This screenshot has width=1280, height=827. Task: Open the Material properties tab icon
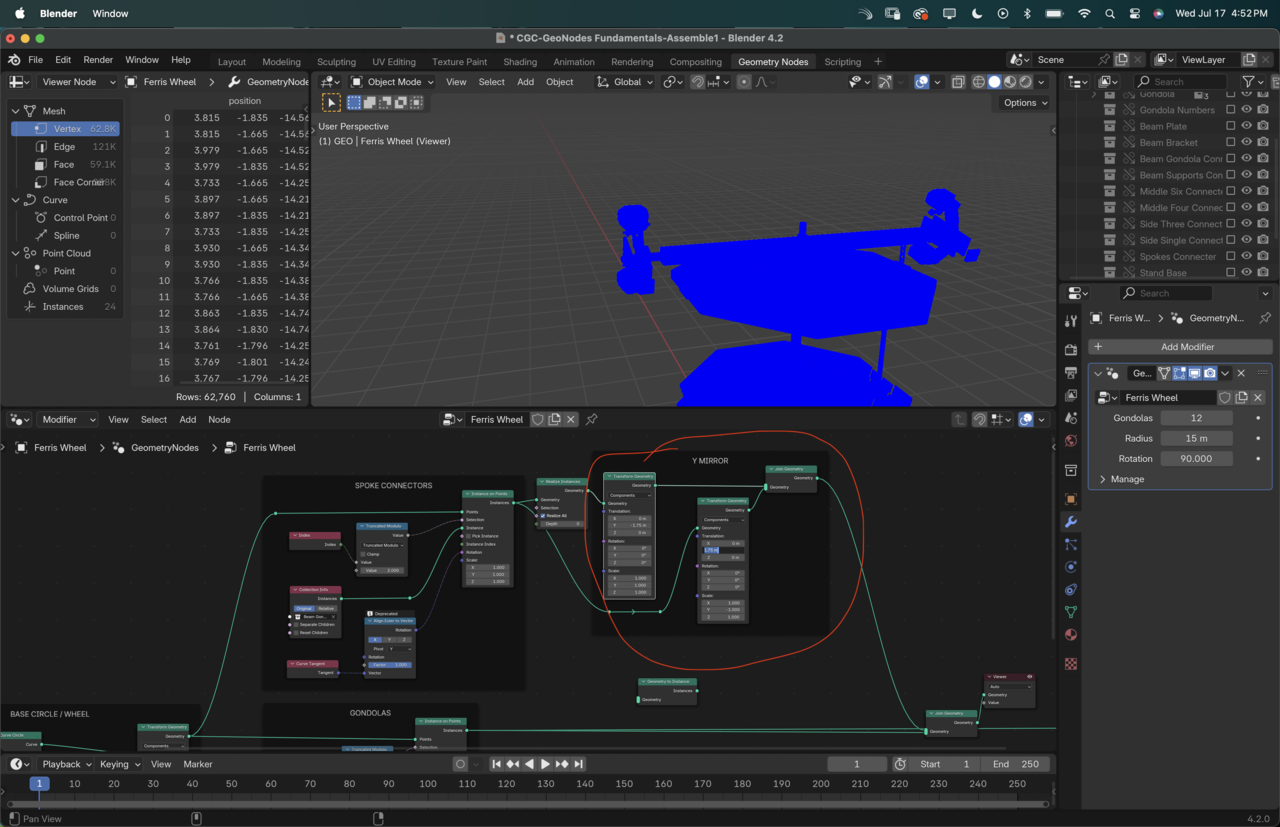point(1071,635)
